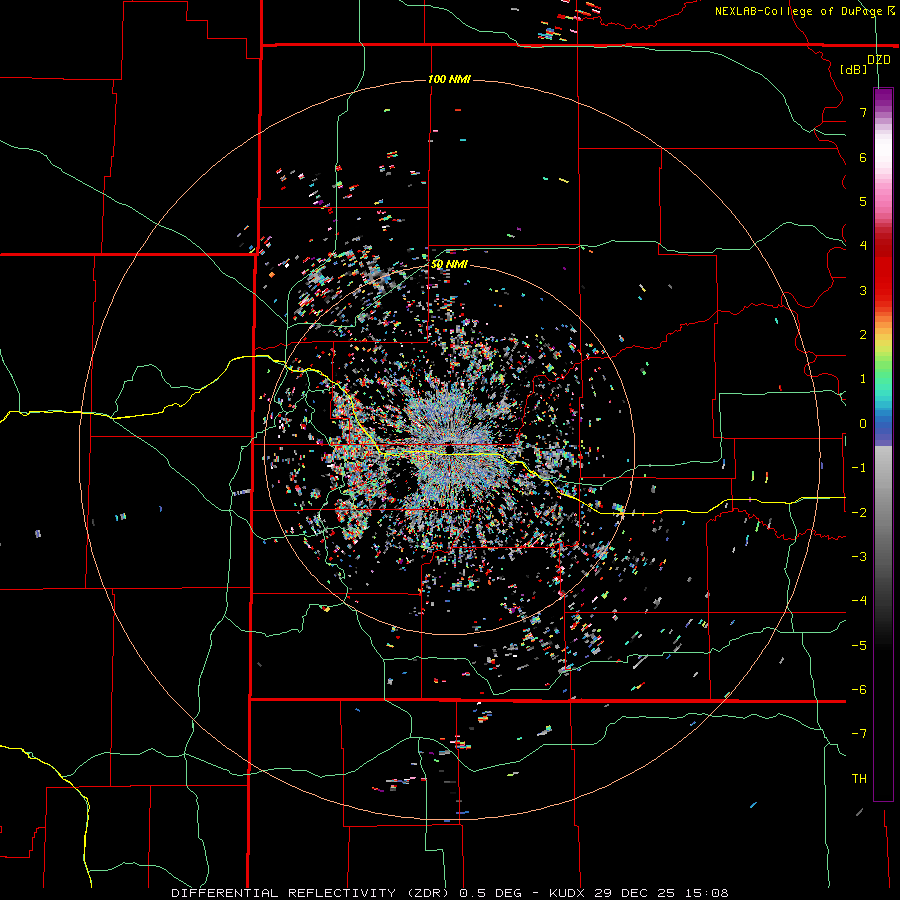Click the -3 value on the color scale
Viewport: 900px width, 900px height.
click(x=859, y=557)
